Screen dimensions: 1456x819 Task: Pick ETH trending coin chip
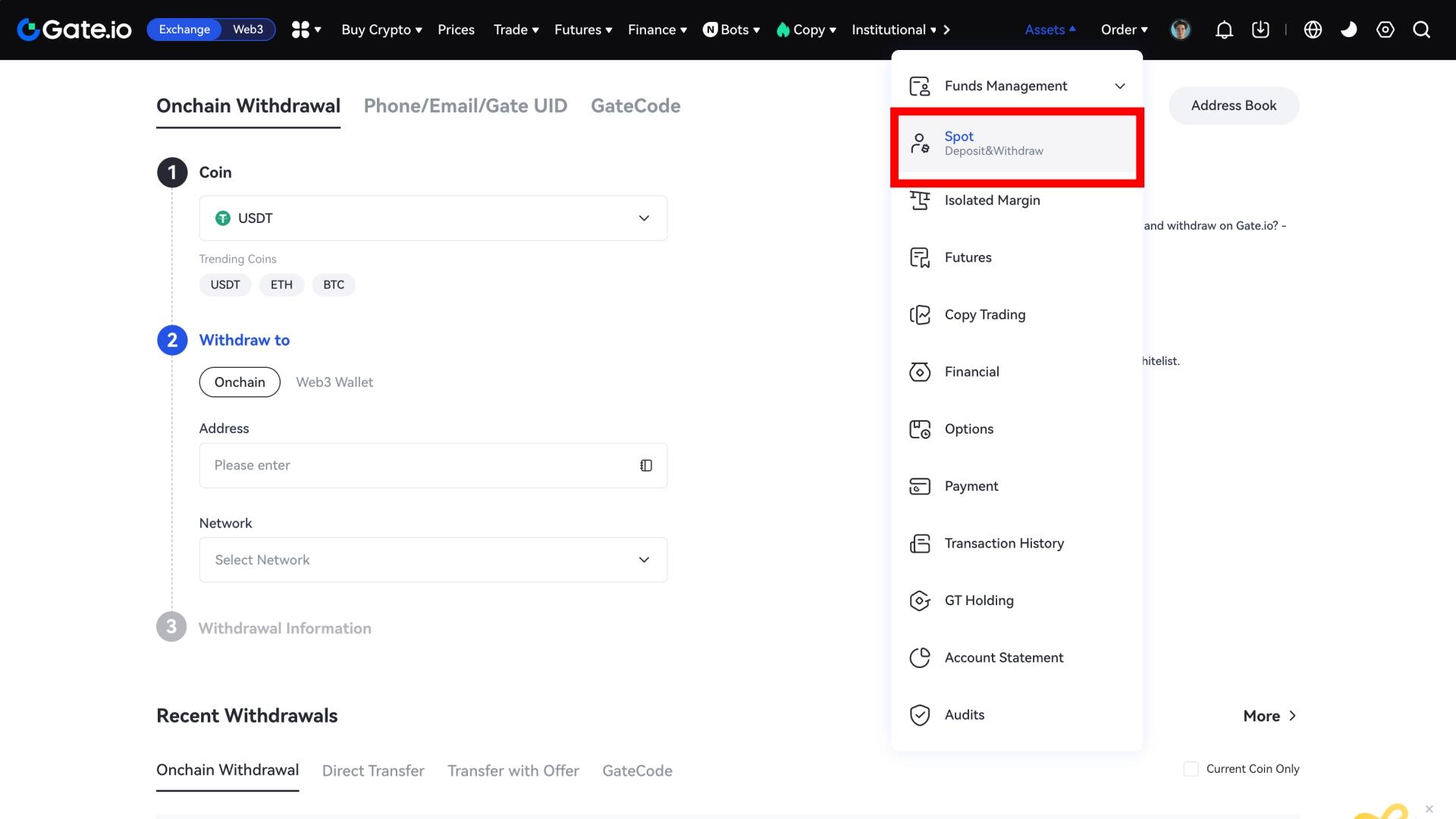281,284
